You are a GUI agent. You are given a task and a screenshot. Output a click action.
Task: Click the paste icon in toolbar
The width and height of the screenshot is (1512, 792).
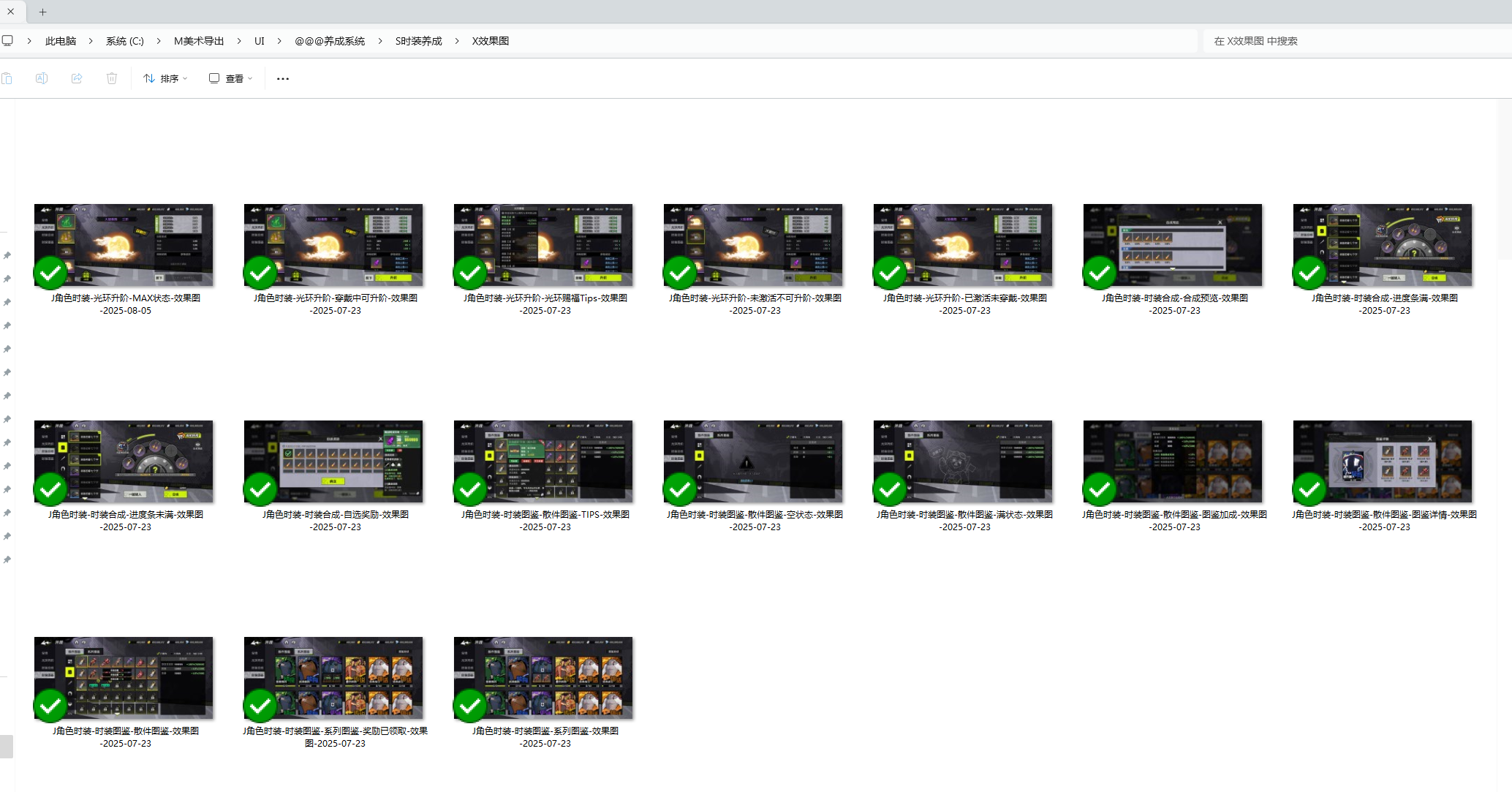tap(7, 78)
